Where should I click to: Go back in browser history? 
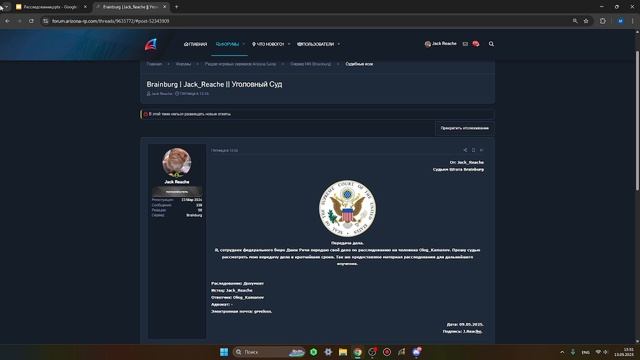coord(8,21)
